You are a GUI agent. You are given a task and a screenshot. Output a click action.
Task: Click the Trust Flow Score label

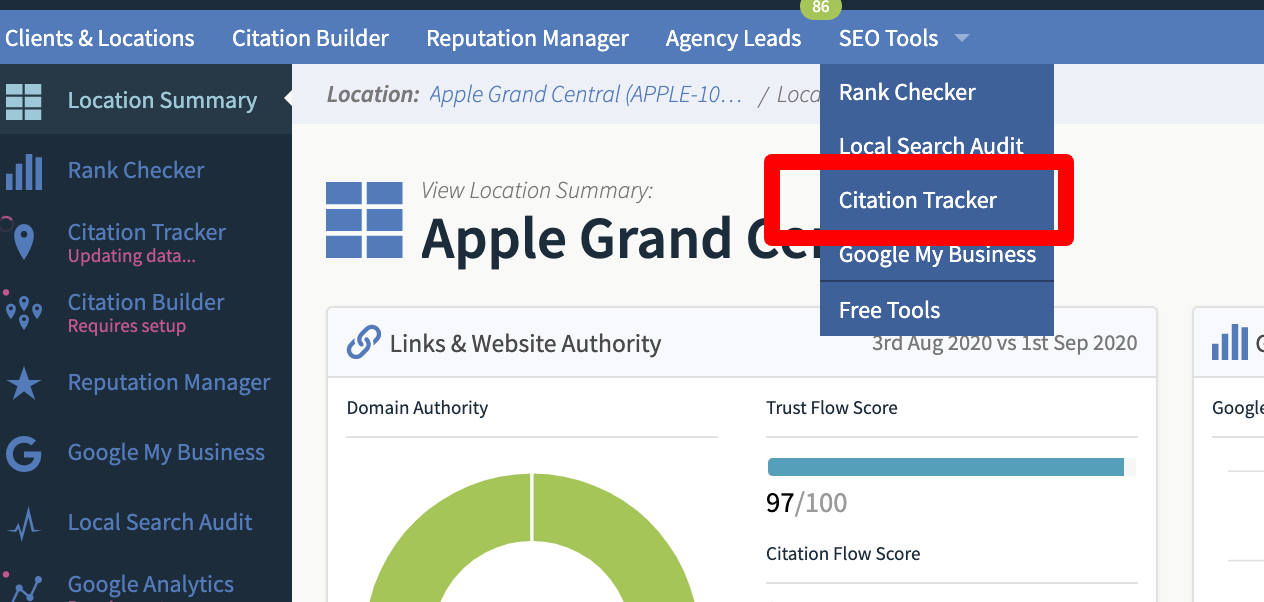832,408
